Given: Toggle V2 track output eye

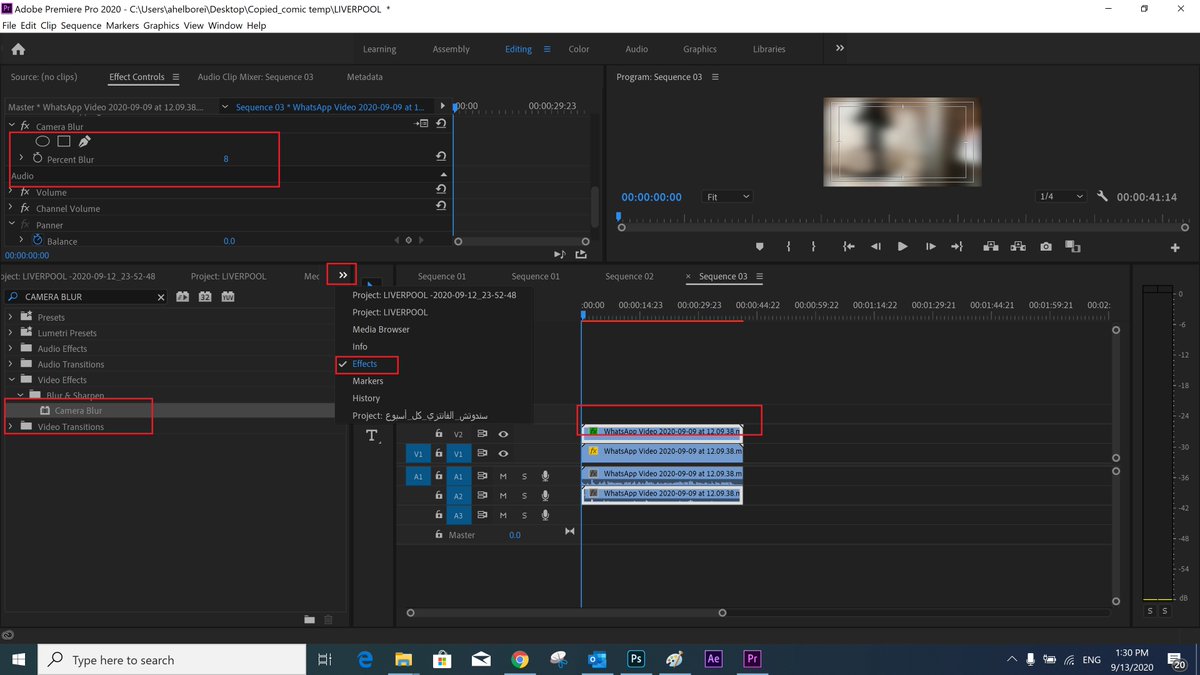Looking at the screenshot, I should point(503,434).
